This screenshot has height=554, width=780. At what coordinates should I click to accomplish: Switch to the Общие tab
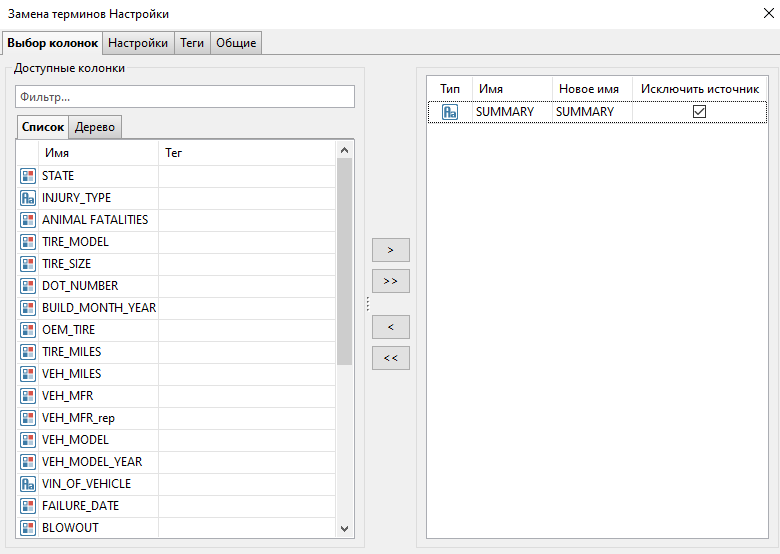pos(236,43)
